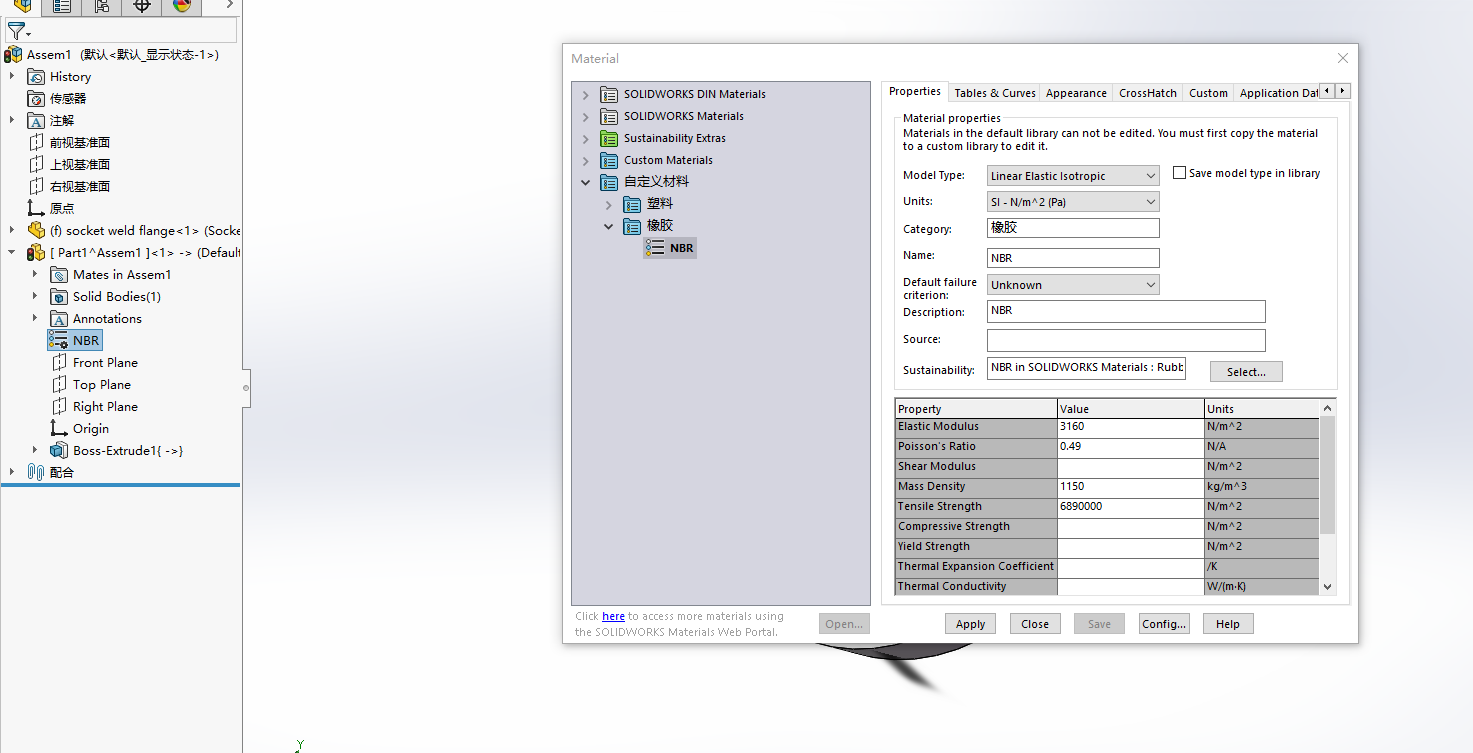This screenshot has width=1473, height=753.
Task: Switch to the CrossHatch tab
Action: (x=1148, y=93)
